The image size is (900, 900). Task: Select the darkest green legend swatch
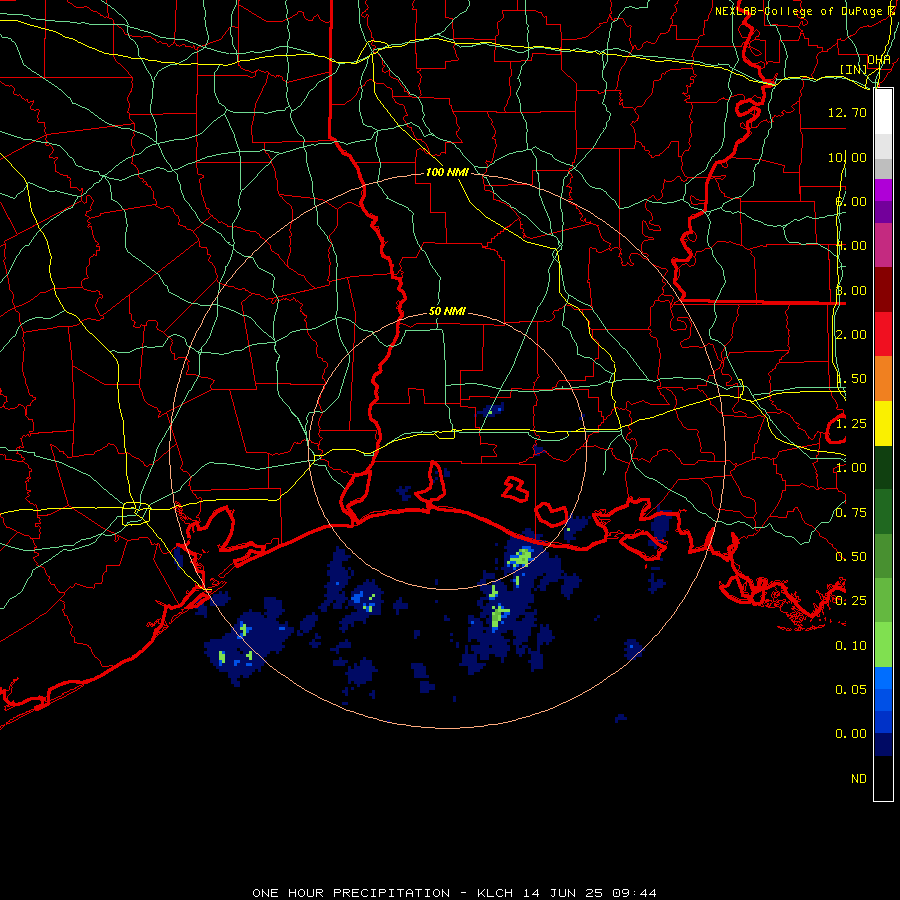883,467
